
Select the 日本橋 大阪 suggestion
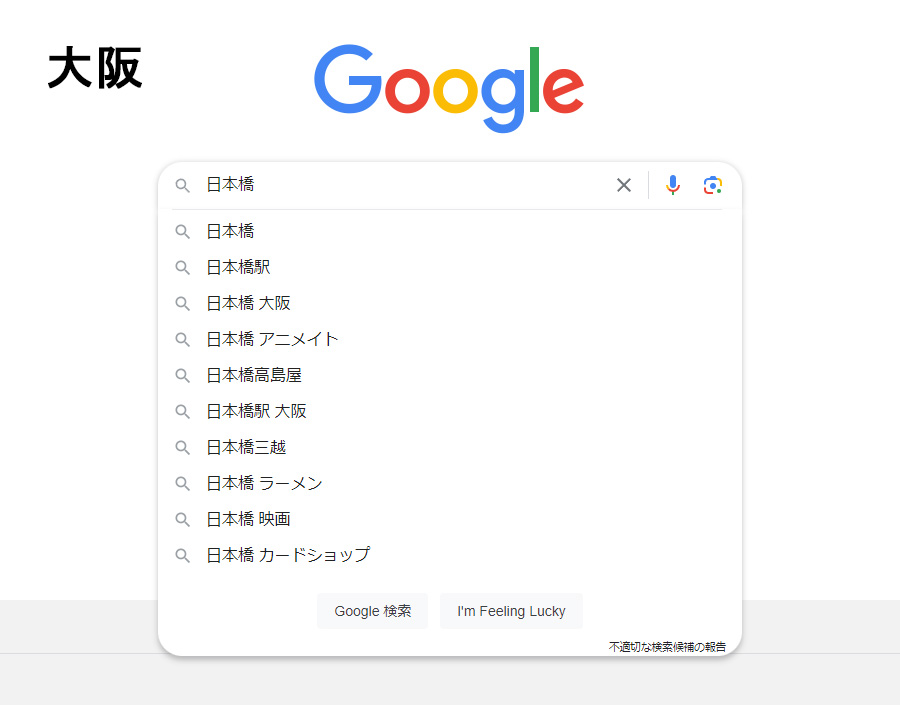(249, 303)
